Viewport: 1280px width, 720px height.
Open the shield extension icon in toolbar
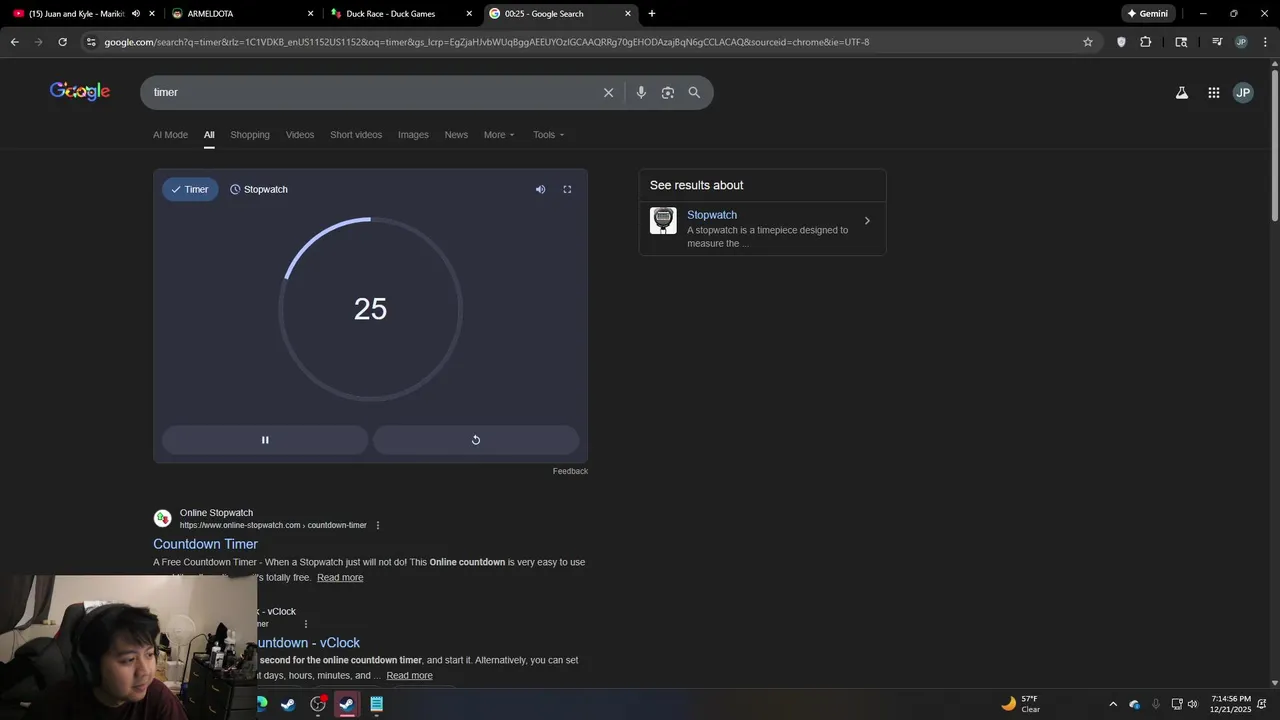1121,42
